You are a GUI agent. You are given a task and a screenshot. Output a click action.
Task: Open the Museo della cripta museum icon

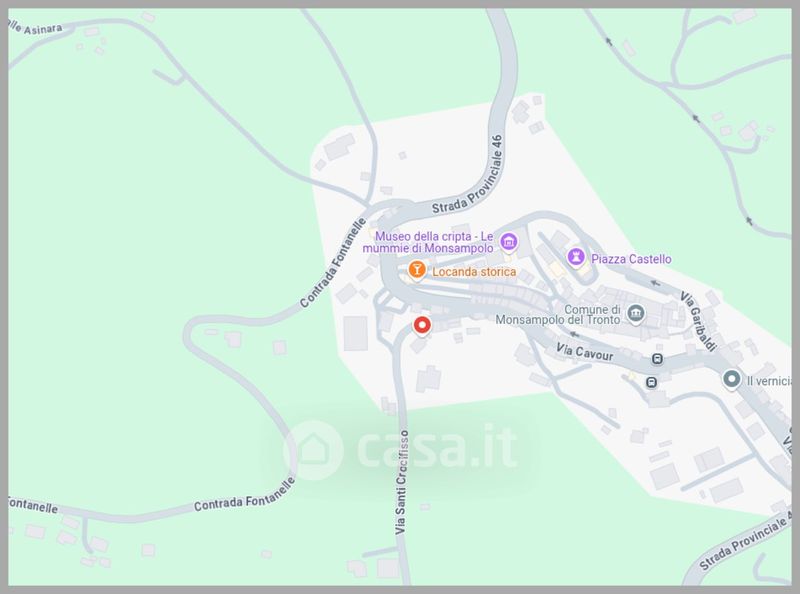click(508, 242)
